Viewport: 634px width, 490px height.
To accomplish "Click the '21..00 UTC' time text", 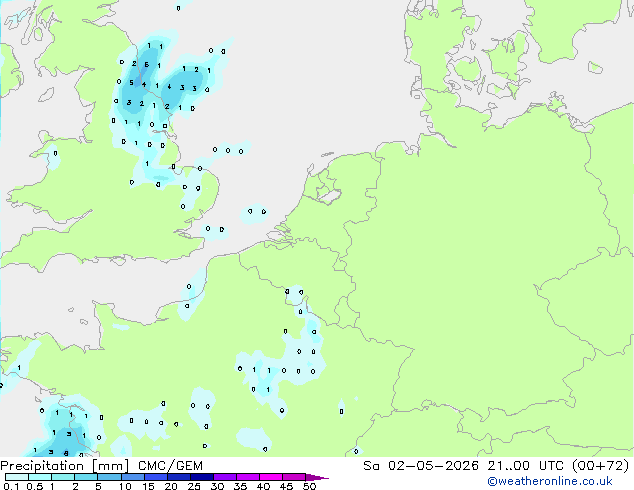I will [525, 466].
